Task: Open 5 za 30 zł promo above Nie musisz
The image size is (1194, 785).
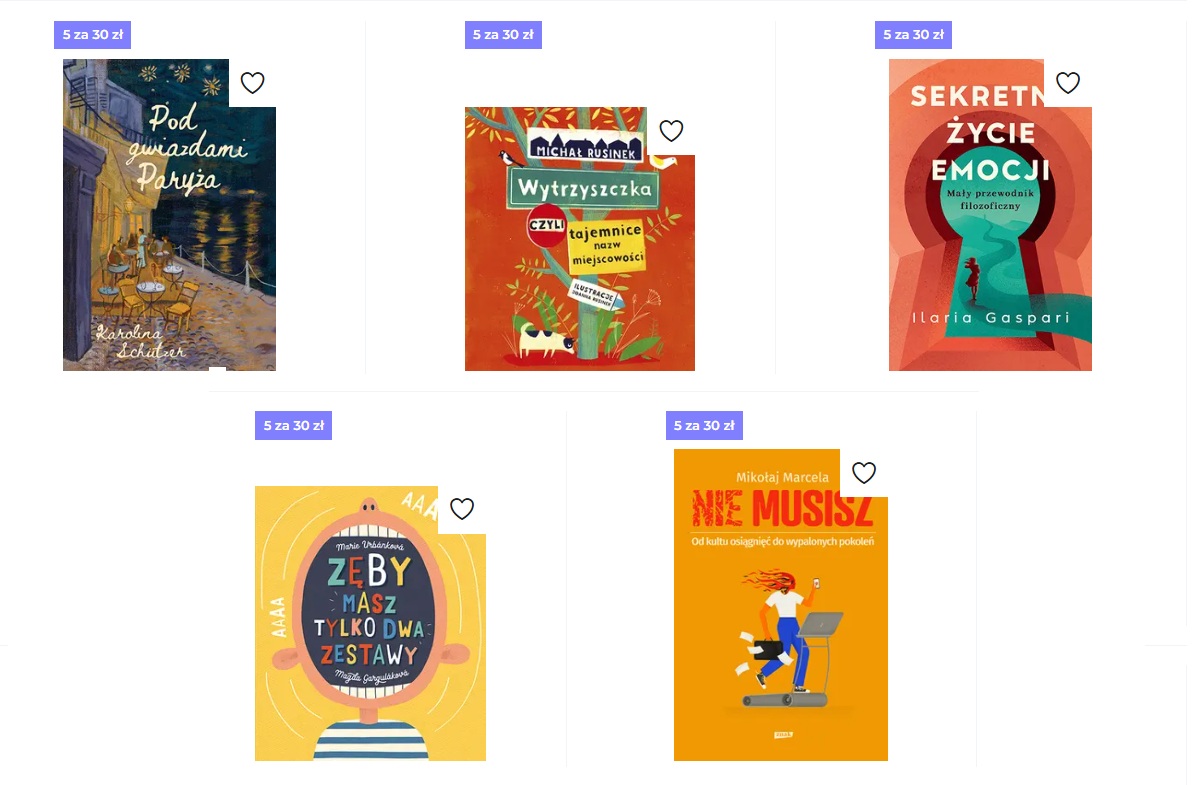Action: [x=704, y=425]
